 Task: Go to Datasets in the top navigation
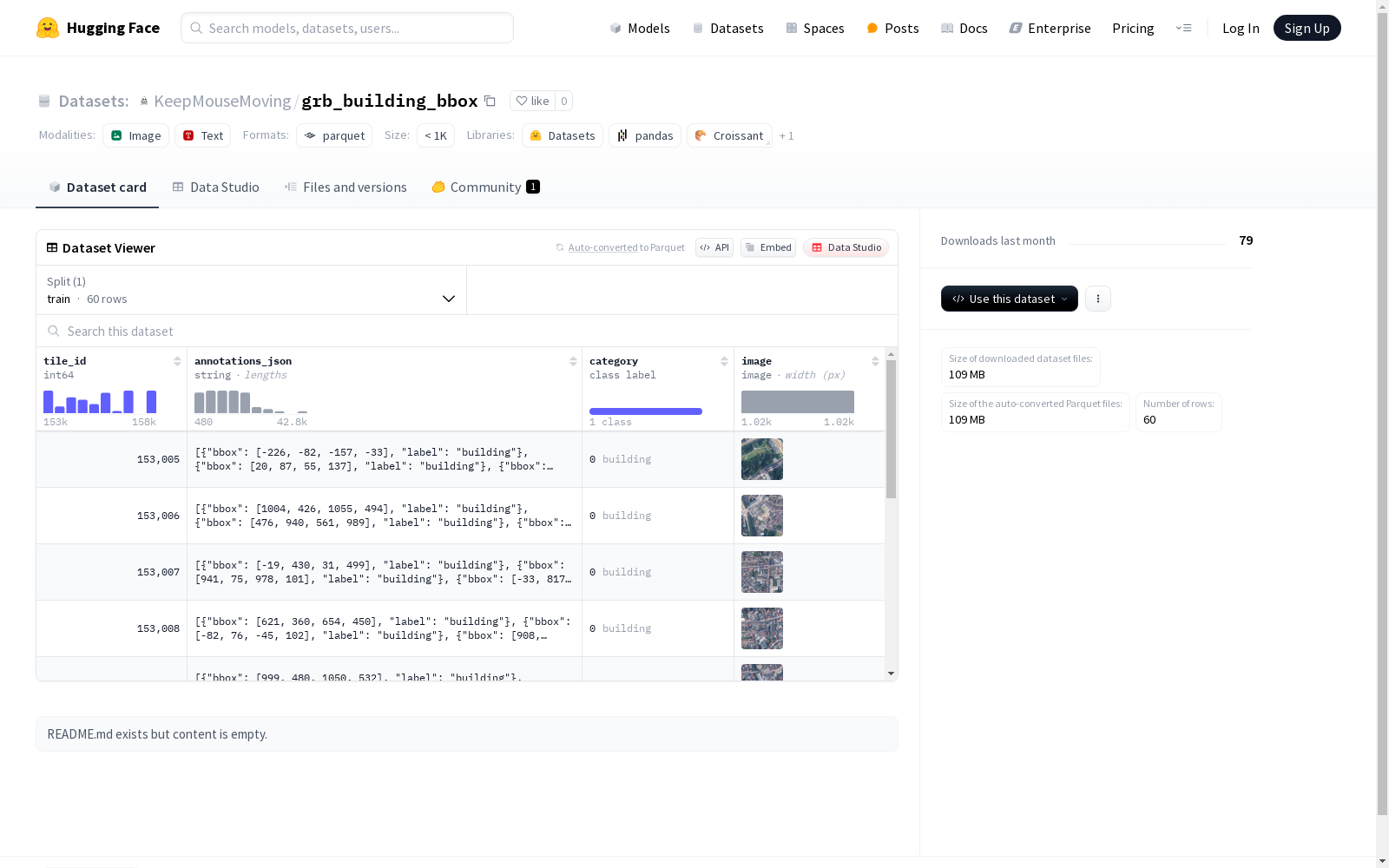(727, 28)
